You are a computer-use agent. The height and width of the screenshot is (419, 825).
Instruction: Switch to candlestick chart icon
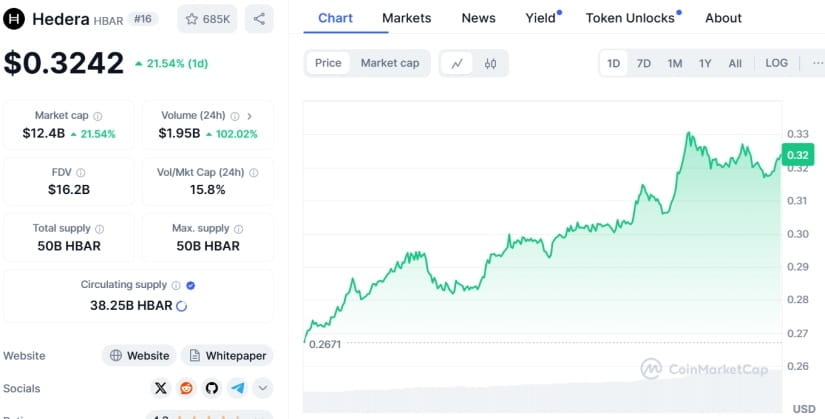pyautogui.click(x=490, y=64)
